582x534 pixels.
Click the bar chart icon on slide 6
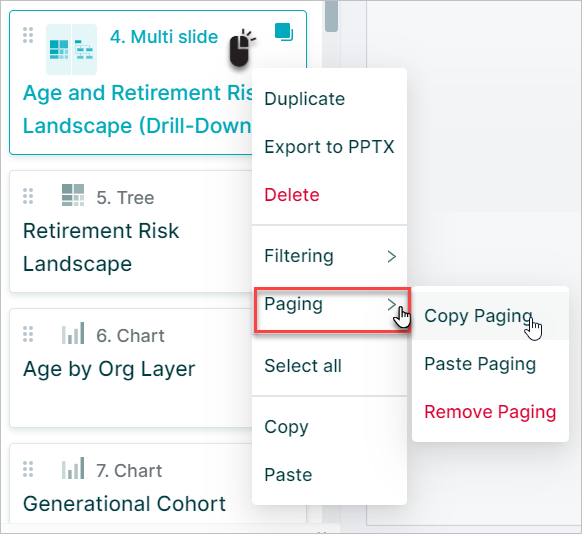[73, 333]
